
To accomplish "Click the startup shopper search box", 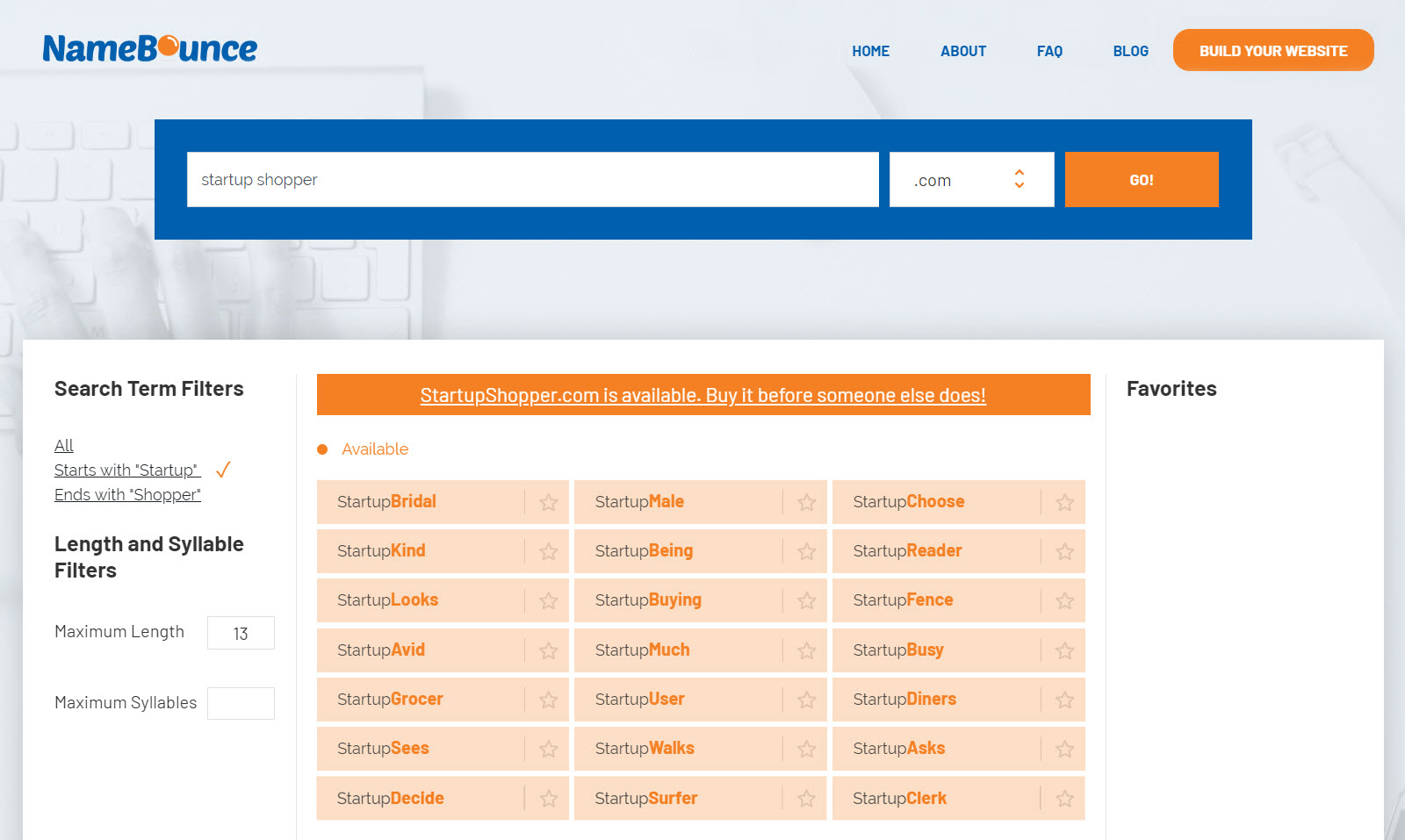I will pos(532,180).
